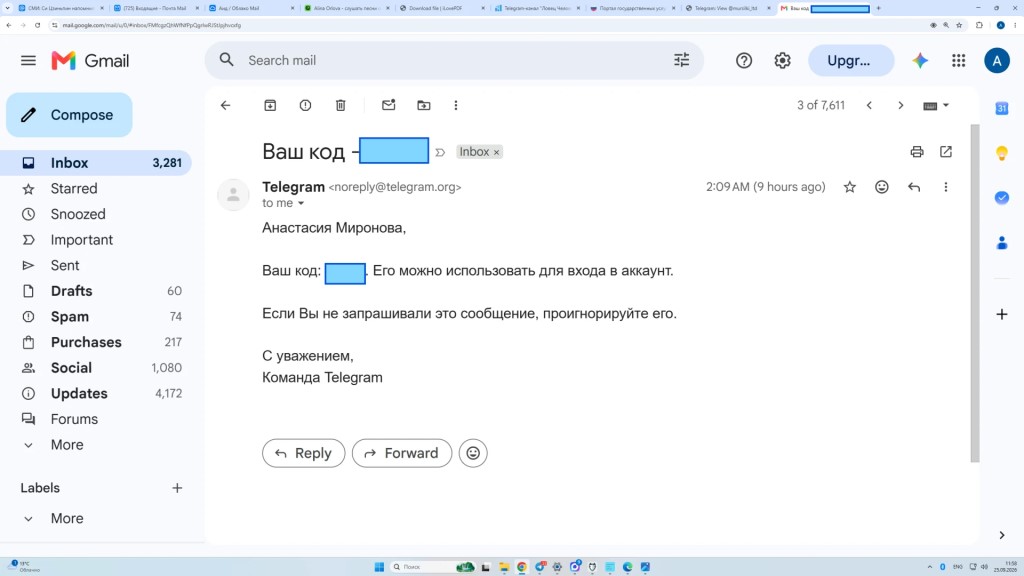Forward this email

pos(402,453)
